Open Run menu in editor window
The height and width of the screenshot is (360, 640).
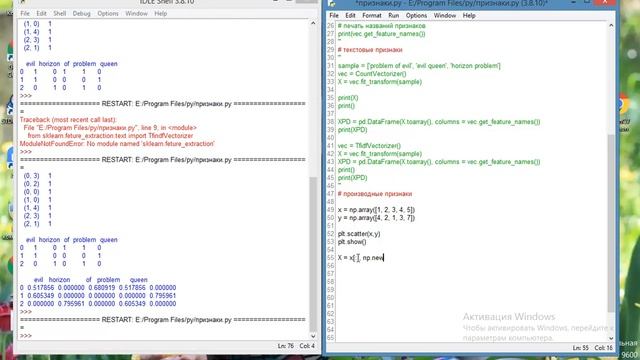click(x=393, y=16)
